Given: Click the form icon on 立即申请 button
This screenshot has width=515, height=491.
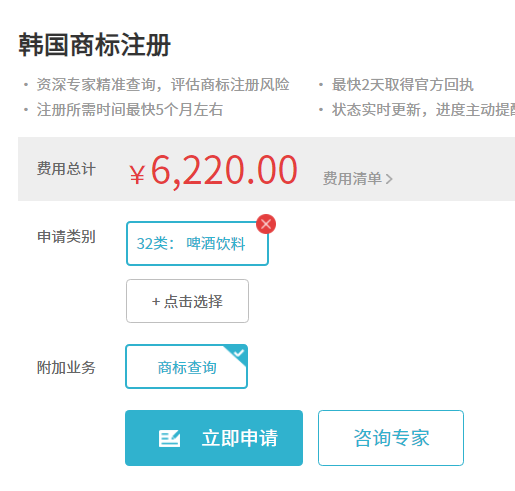Looking at the screenshot, I should tap(169, 438).
